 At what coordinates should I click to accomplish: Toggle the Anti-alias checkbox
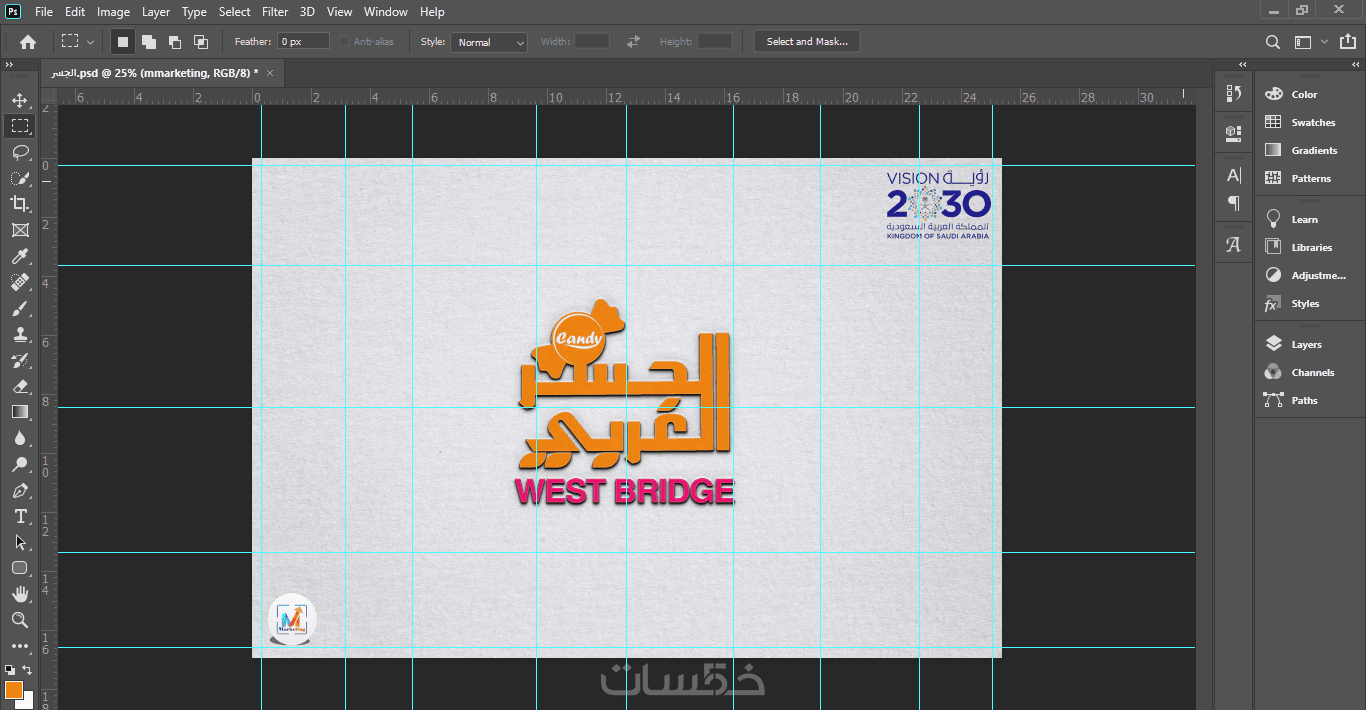coord(344,42)
